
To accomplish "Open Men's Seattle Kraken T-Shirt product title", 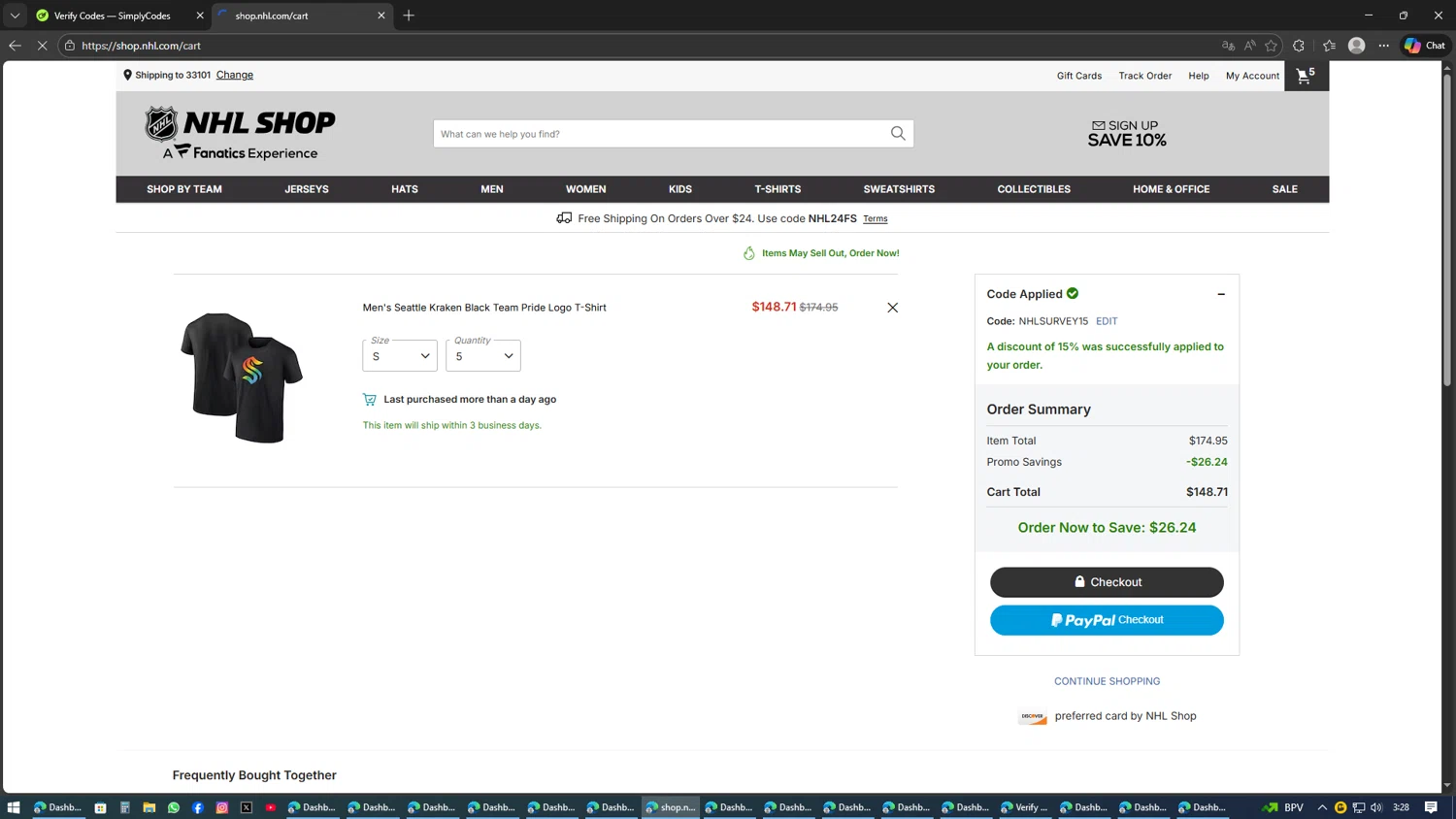I will [484, 308].
